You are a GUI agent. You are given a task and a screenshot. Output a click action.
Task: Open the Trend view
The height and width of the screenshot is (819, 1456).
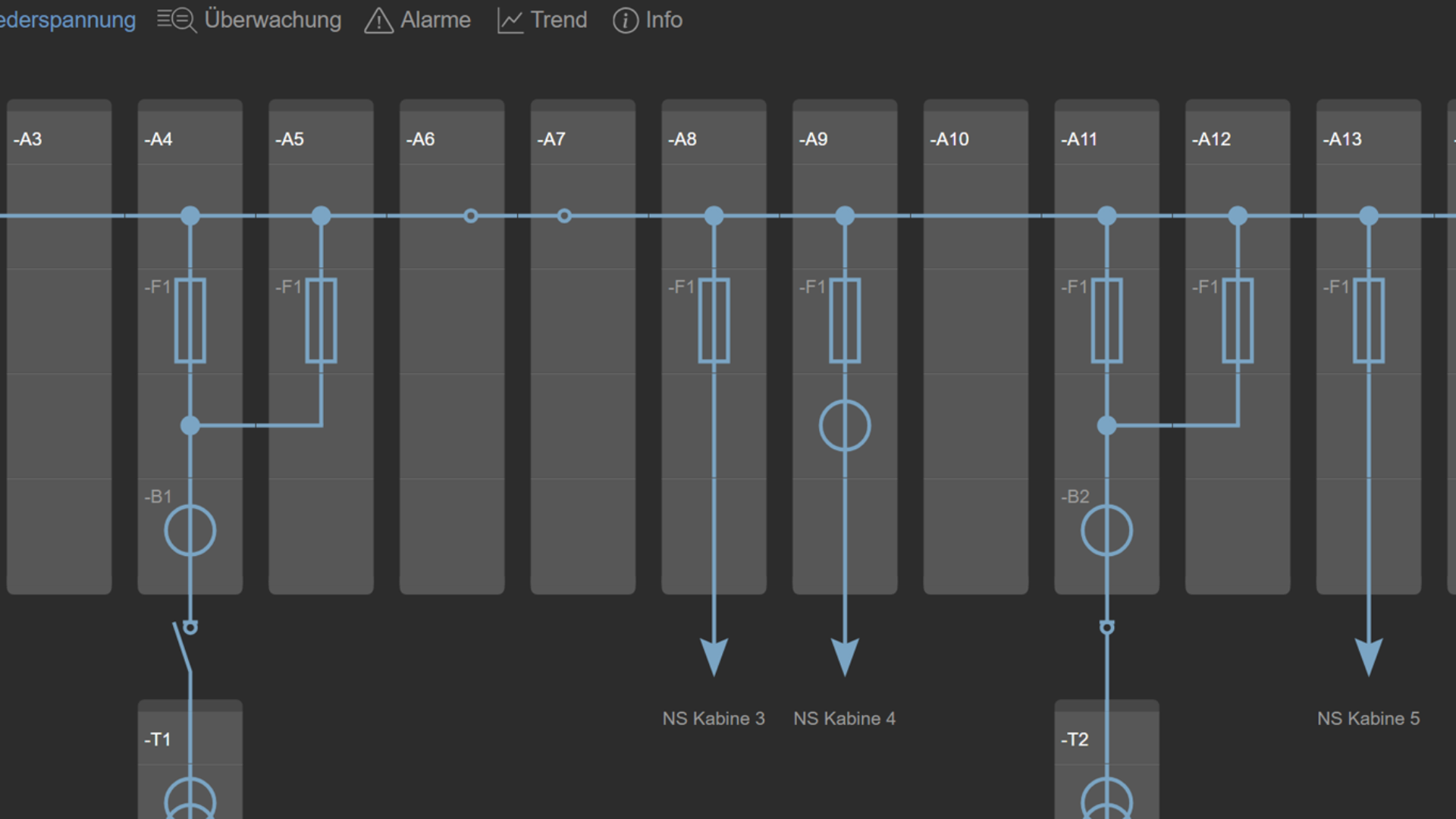pyautogui.click(x=542, y=20)
